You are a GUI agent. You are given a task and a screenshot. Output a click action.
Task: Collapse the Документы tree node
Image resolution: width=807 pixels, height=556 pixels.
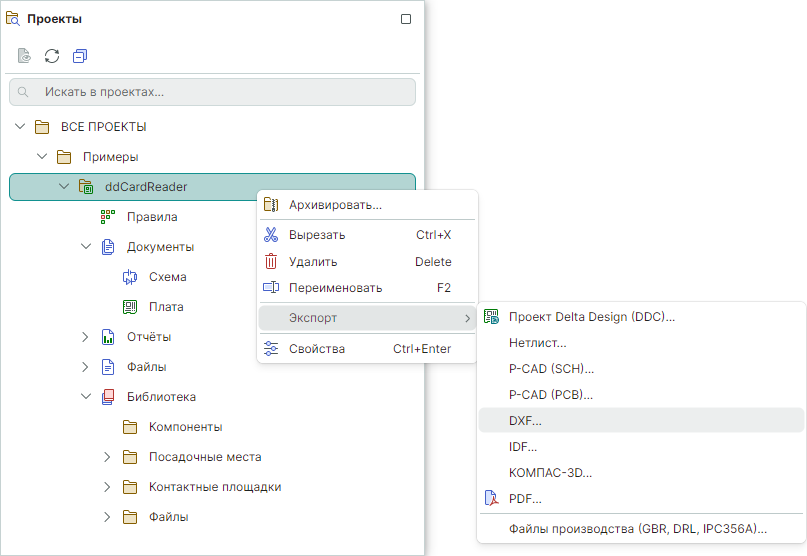pyautogui.click(x=86, y=247)
